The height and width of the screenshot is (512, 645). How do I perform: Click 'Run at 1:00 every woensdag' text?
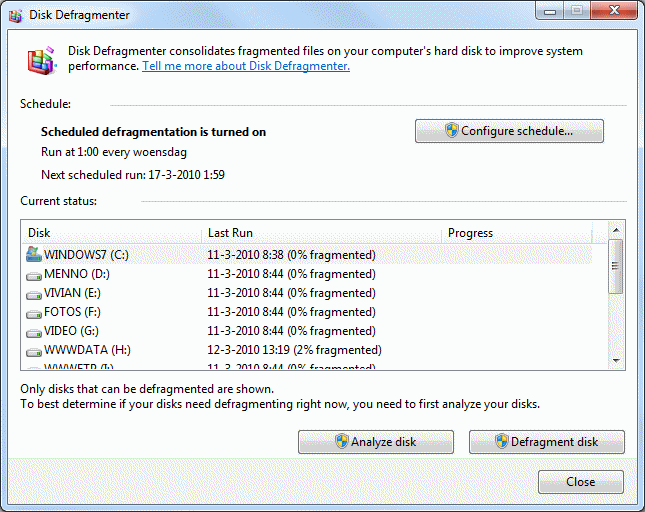(x=114, y=152)
